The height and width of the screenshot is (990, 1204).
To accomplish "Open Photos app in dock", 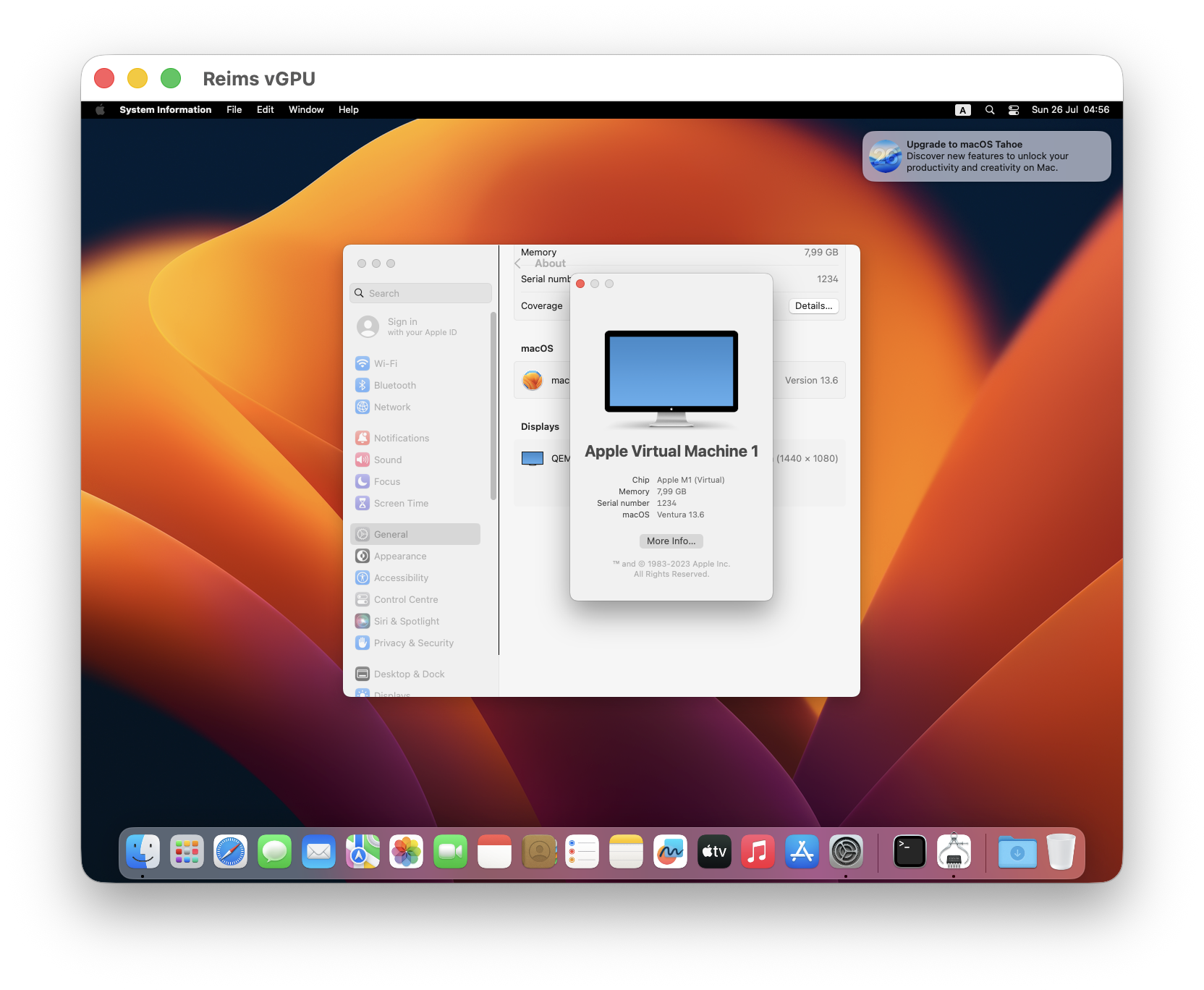I will (407, 852).
